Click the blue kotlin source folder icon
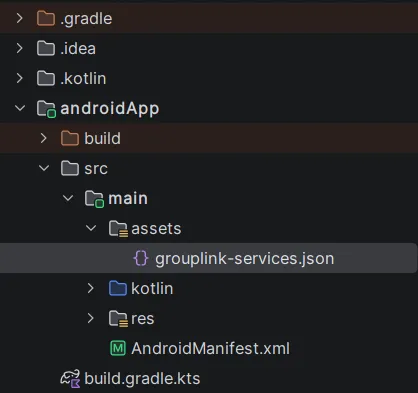 (118, 288)
